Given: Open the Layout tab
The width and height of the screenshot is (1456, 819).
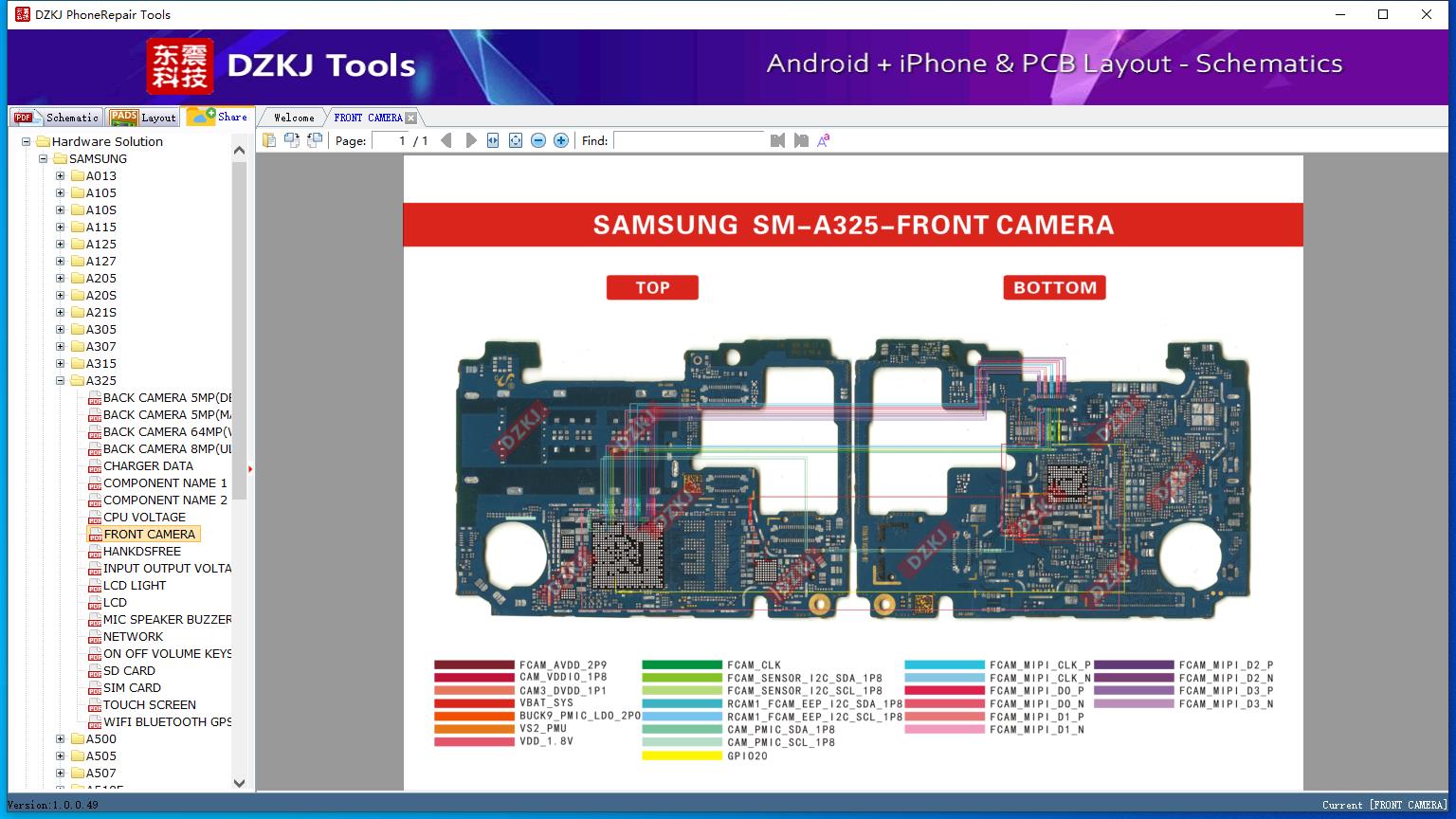Looking at the screenshot, I should click(x=143, y=117).
